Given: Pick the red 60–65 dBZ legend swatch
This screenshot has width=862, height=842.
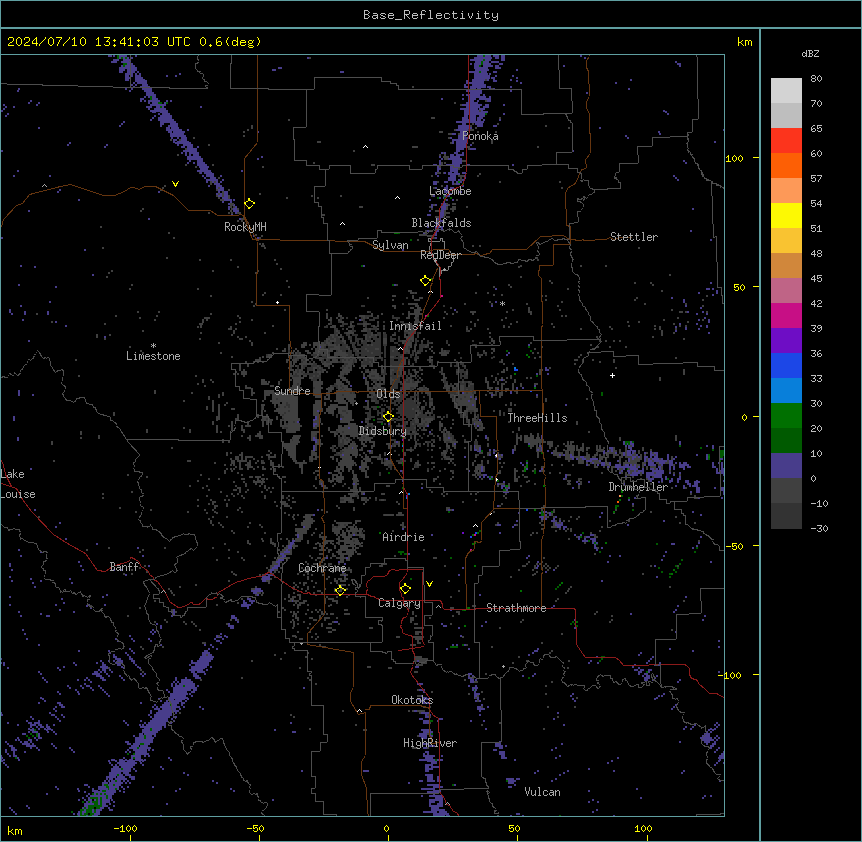Looking at the screenshot, I should (786, 141).
